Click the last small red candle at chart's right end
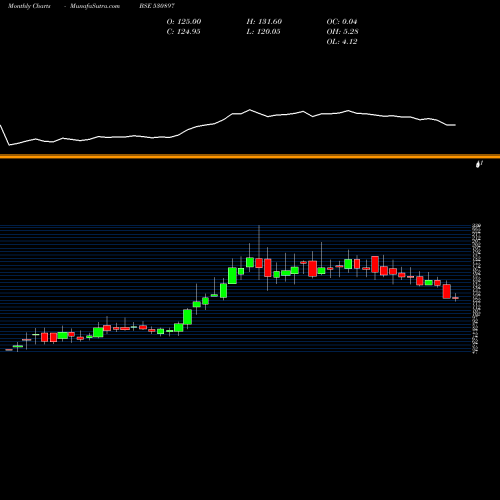Screen dimensions: 500x500 coord(455,298)
